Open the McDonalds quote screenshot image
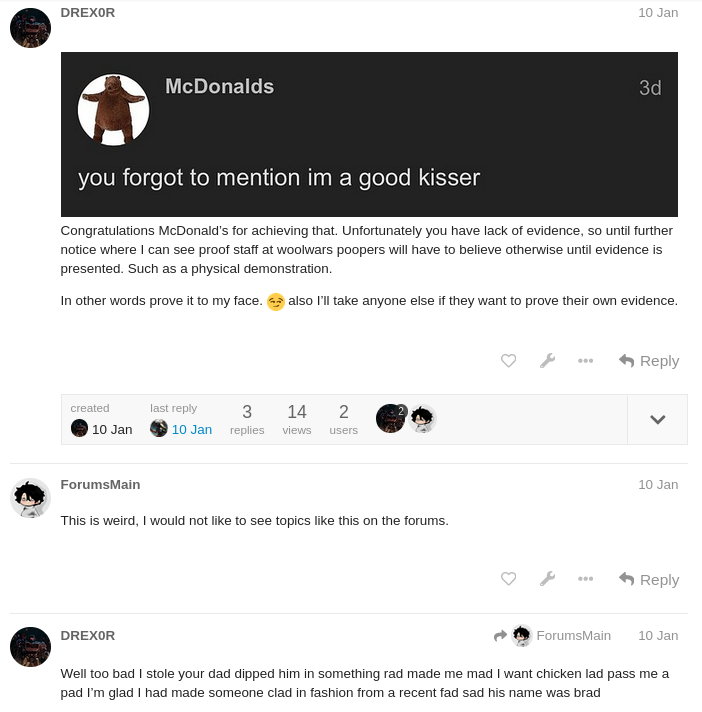This screenshot has height=712, width=702. 369,134
